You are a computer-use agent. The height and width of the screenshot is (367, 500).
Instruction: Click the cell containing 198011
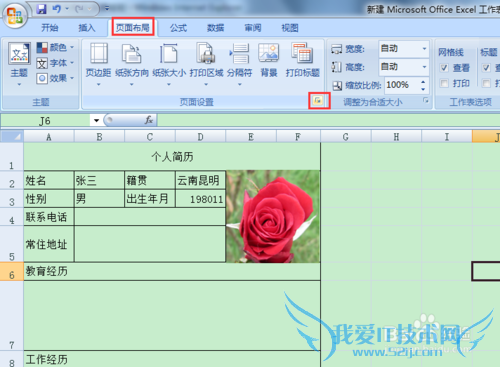point(200,199)
